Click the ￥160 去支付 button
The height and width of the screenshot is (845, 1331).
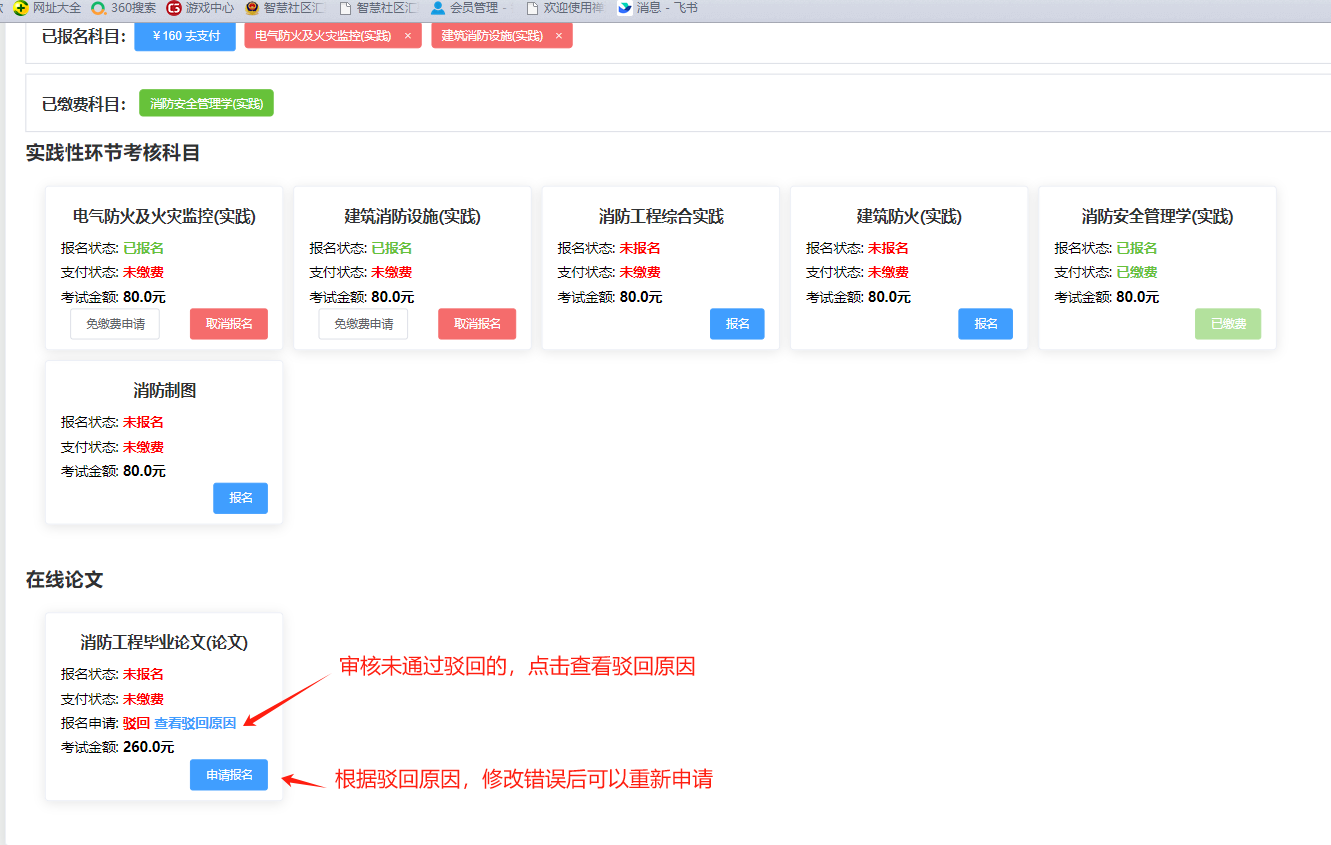[185, 36]
